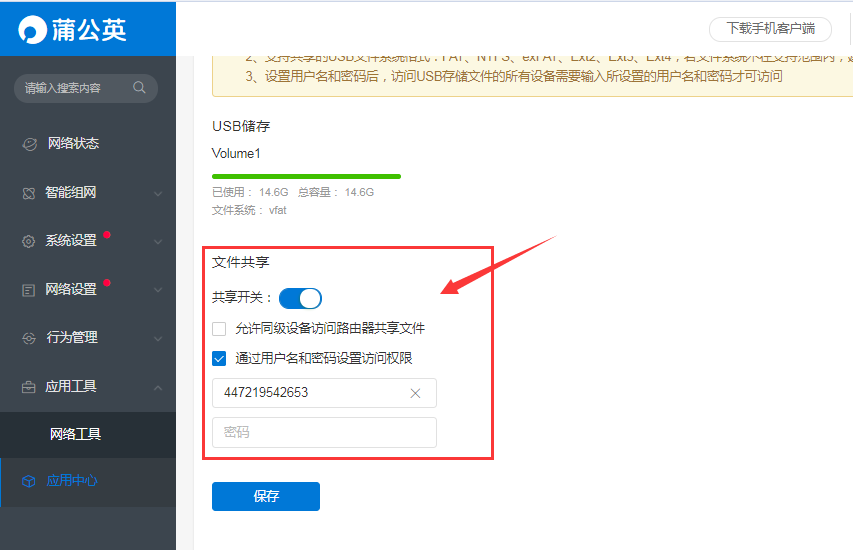
Task: Click the 网络状态 planet icon
Action: click(x=29, y=144)
